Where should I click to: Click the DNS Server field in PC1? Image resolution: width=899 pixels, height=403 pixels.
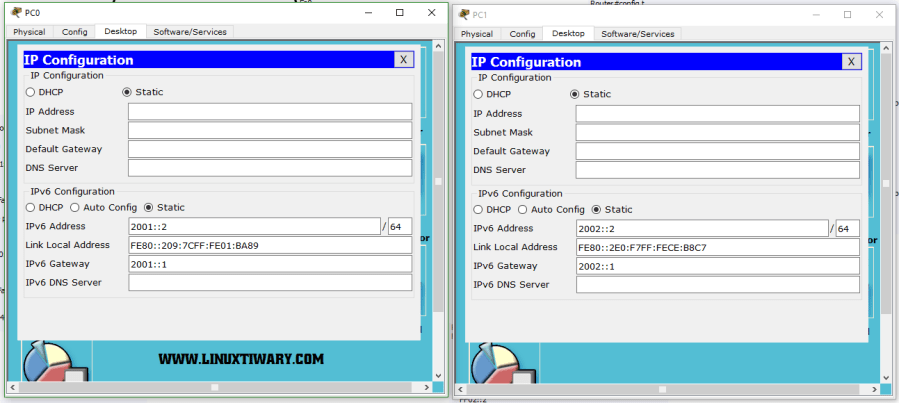(718, 170)
